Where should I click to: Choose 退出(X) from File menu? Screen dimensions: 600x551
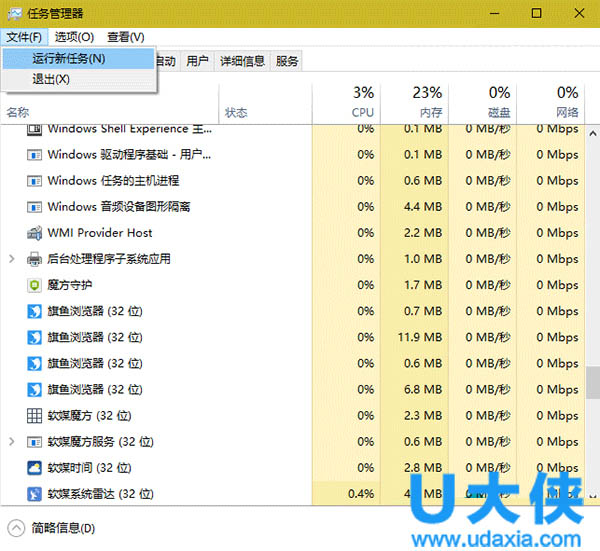[x=78, y=80]
